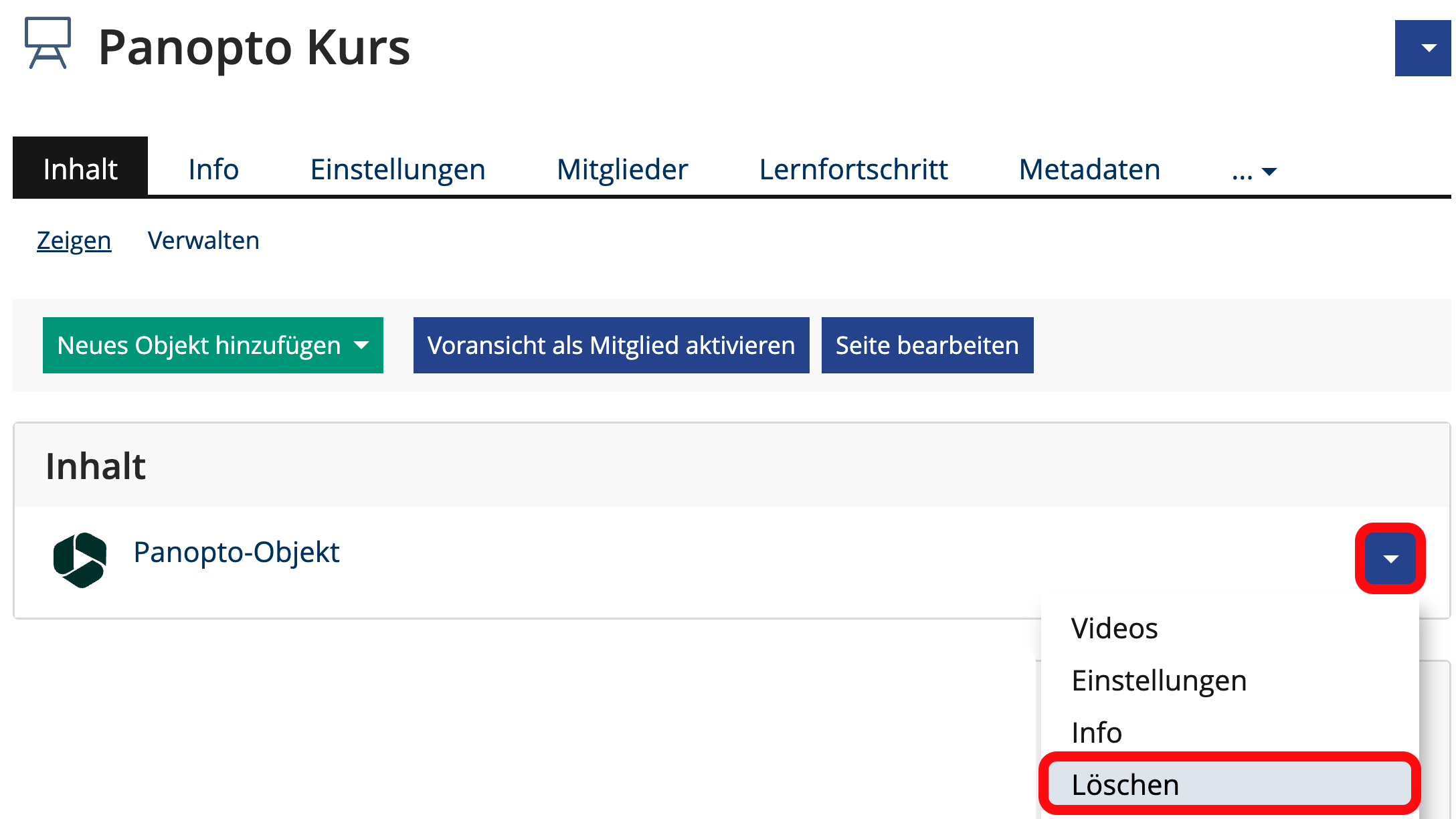
Task: Choose Einstellungen from the context menu
Action: 1230,680
